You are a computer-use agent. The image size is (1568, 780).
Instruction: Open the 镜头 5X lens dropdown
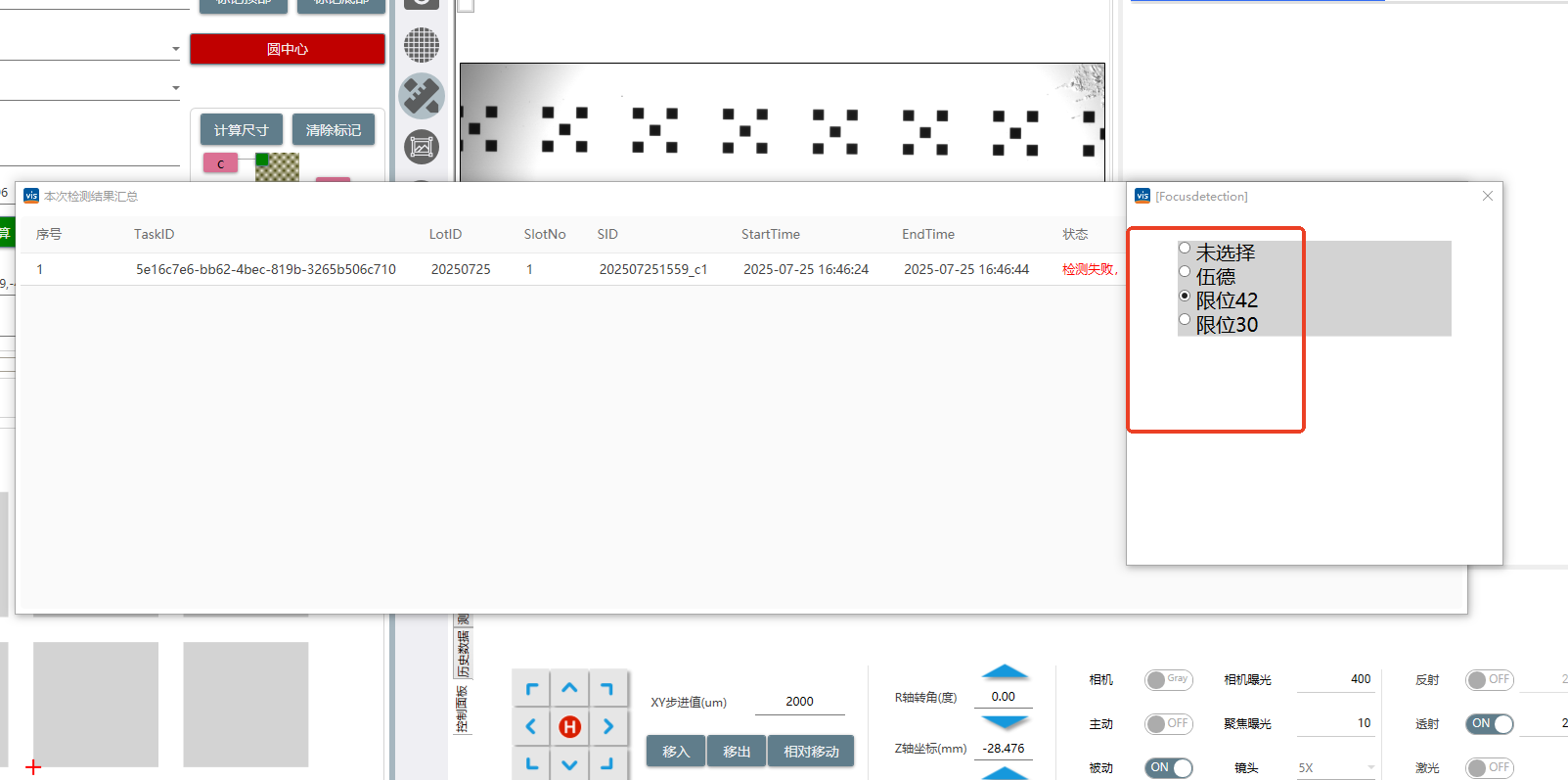tap(1336, 767)
